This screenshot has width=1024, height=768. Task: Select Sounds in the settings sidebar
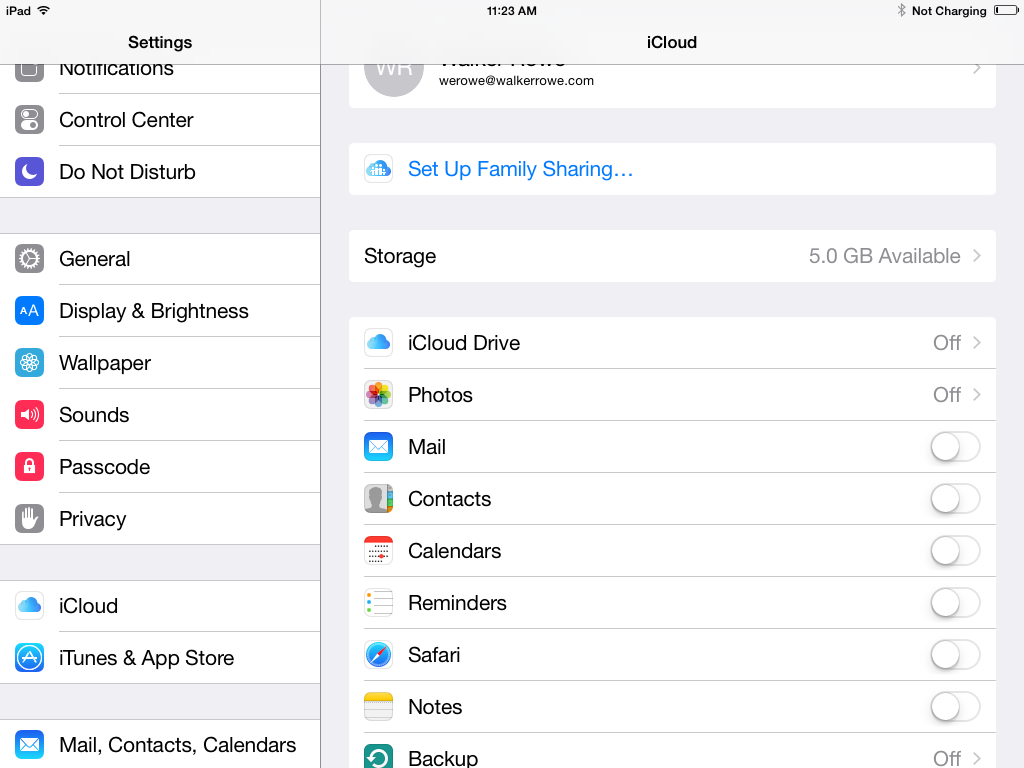(x=160, y=415)
